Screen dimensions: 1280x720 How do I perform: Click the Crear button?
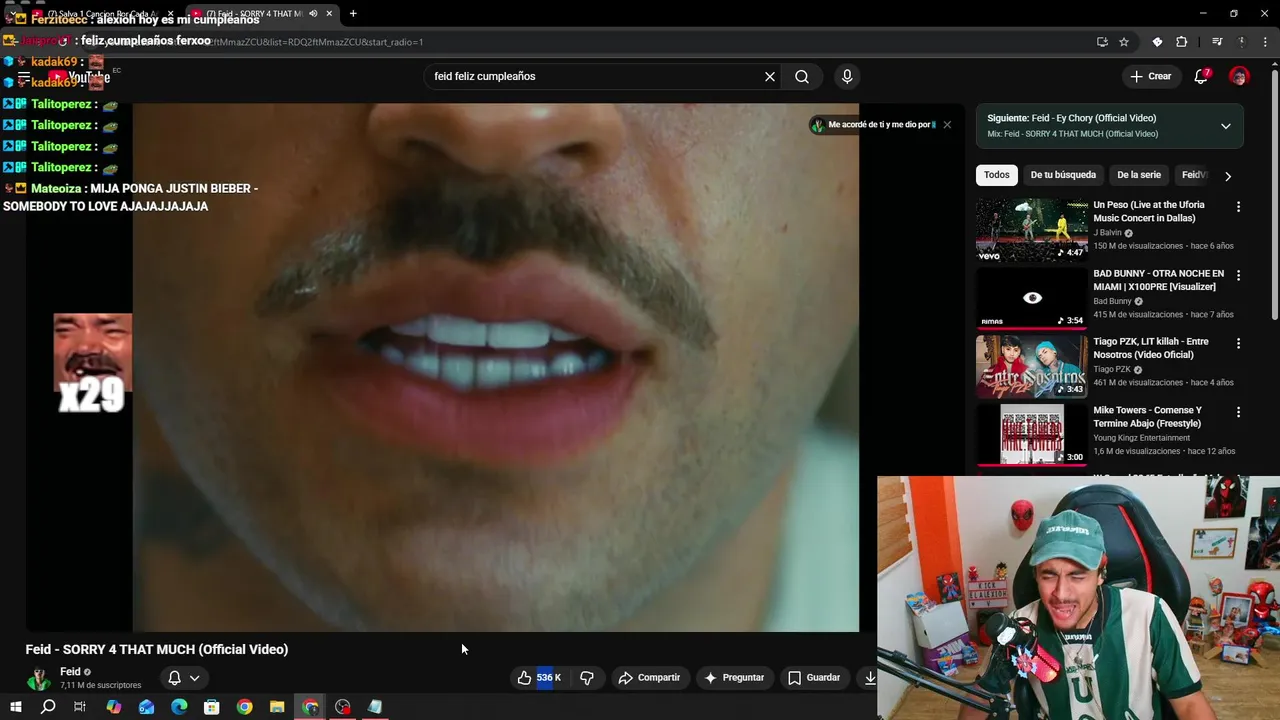(1150, 76)
